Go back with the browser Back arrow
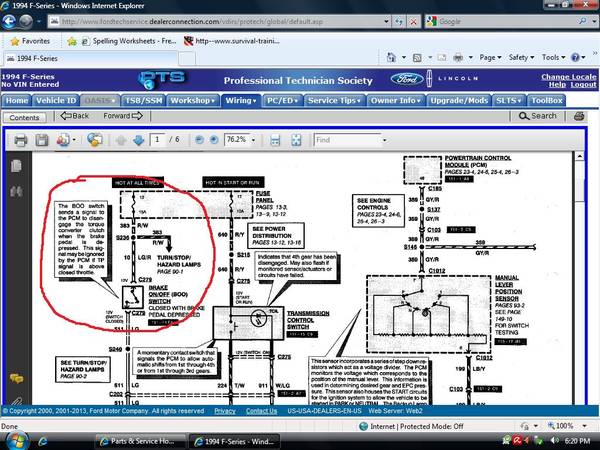This screenshot has width=600, height=450. click(9, 21)
